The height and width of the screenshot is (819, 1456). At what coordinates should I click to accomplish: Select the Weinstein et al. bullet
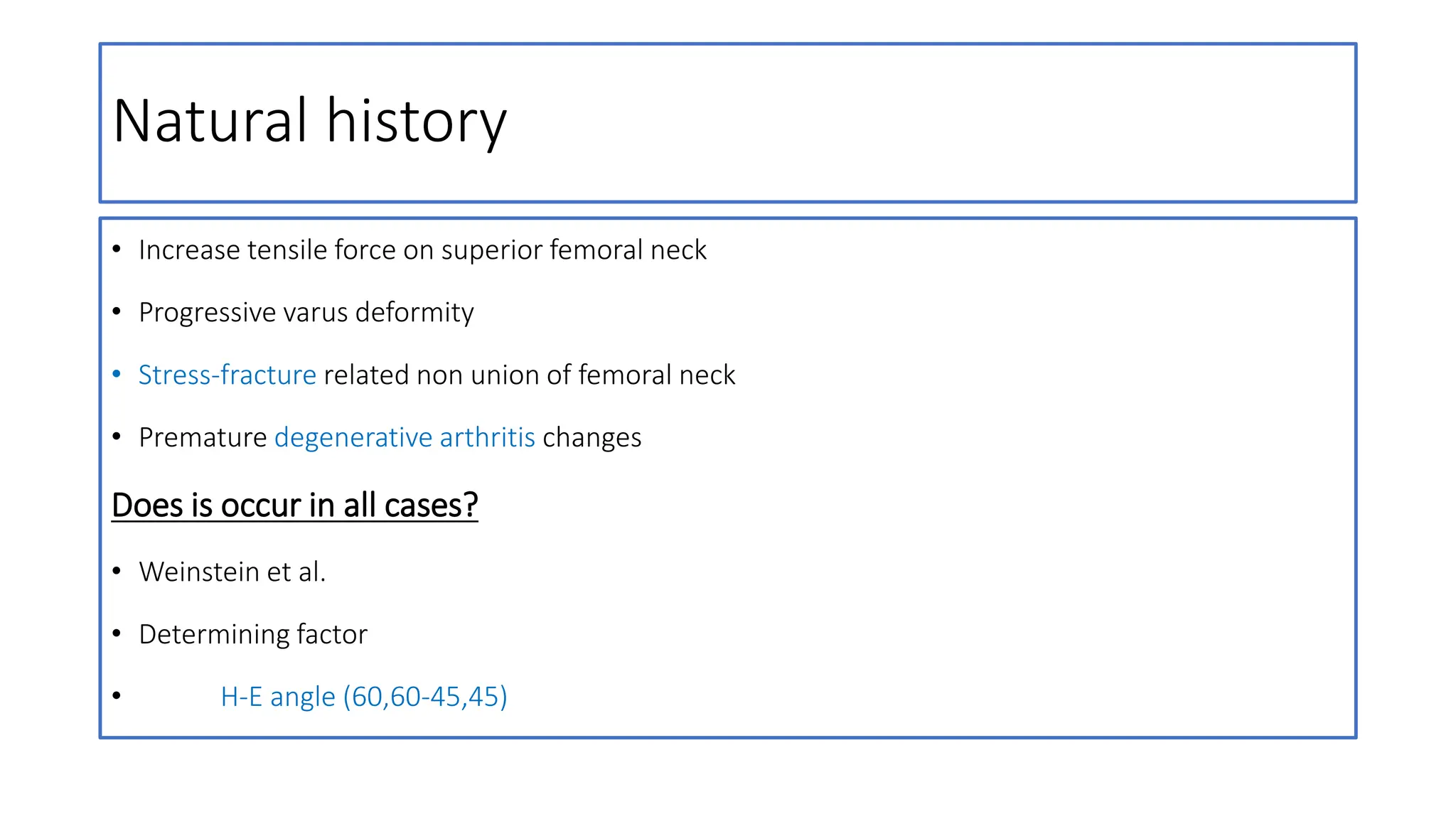click(232, 572)
